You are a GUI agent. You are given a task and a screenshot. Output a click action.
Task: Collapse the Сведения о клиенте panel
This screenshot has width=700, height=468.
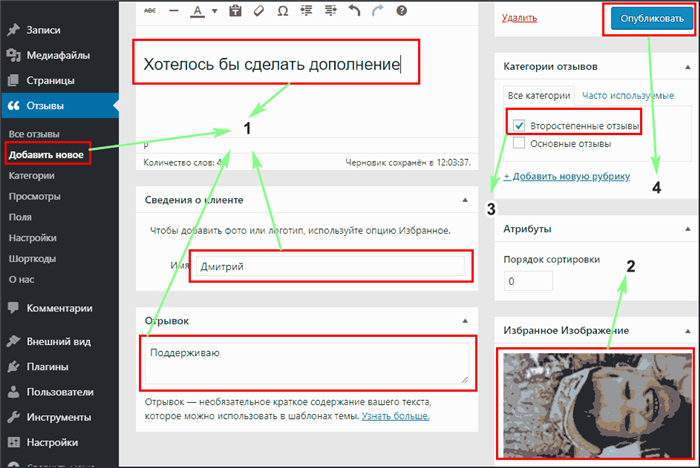pos(465,200)
